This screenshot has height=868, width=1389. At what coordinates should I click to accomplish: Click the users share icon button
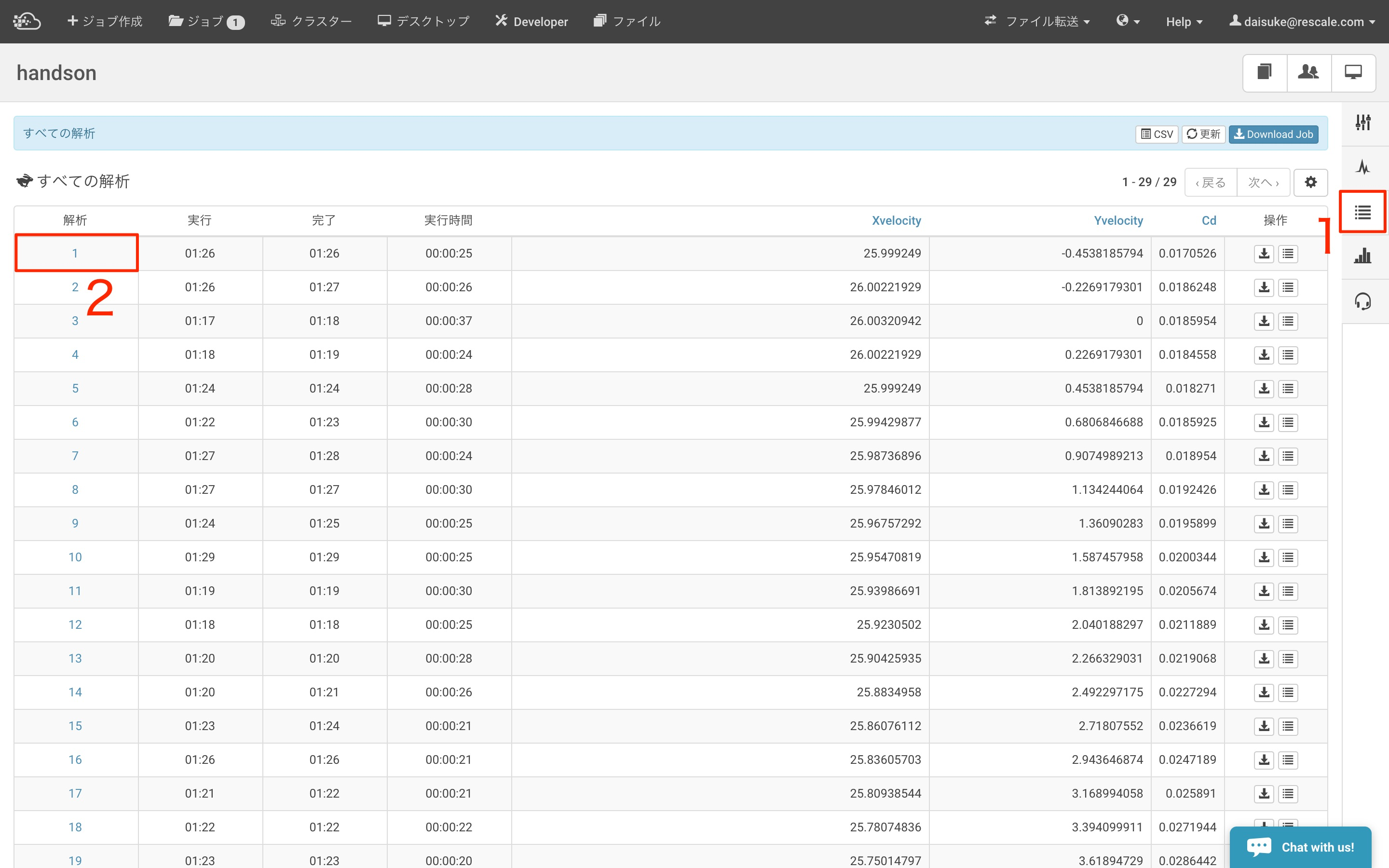click(x=1308, y=73)
